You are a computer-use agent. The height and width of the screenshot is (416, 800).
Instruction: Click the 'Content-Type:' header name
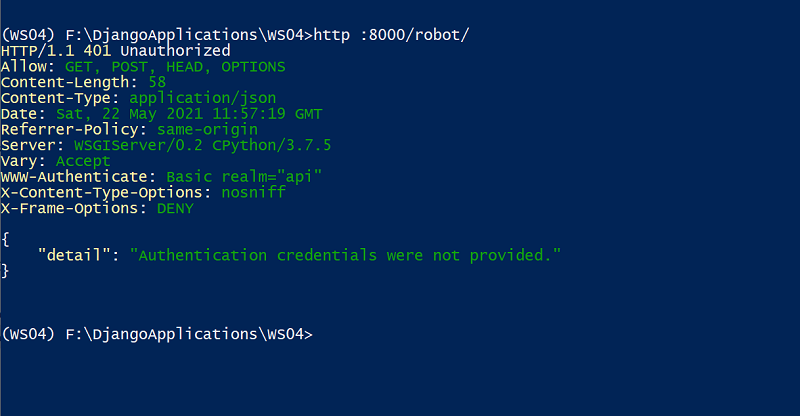60,98
